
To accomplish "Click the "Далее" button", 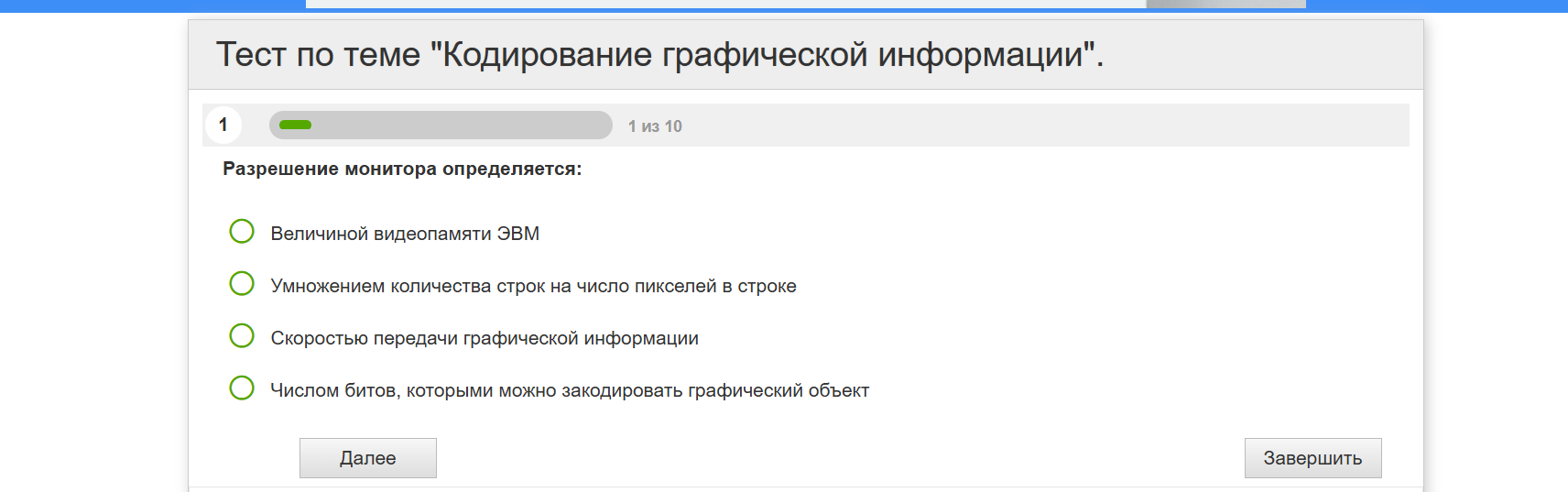I will [367, 458].
